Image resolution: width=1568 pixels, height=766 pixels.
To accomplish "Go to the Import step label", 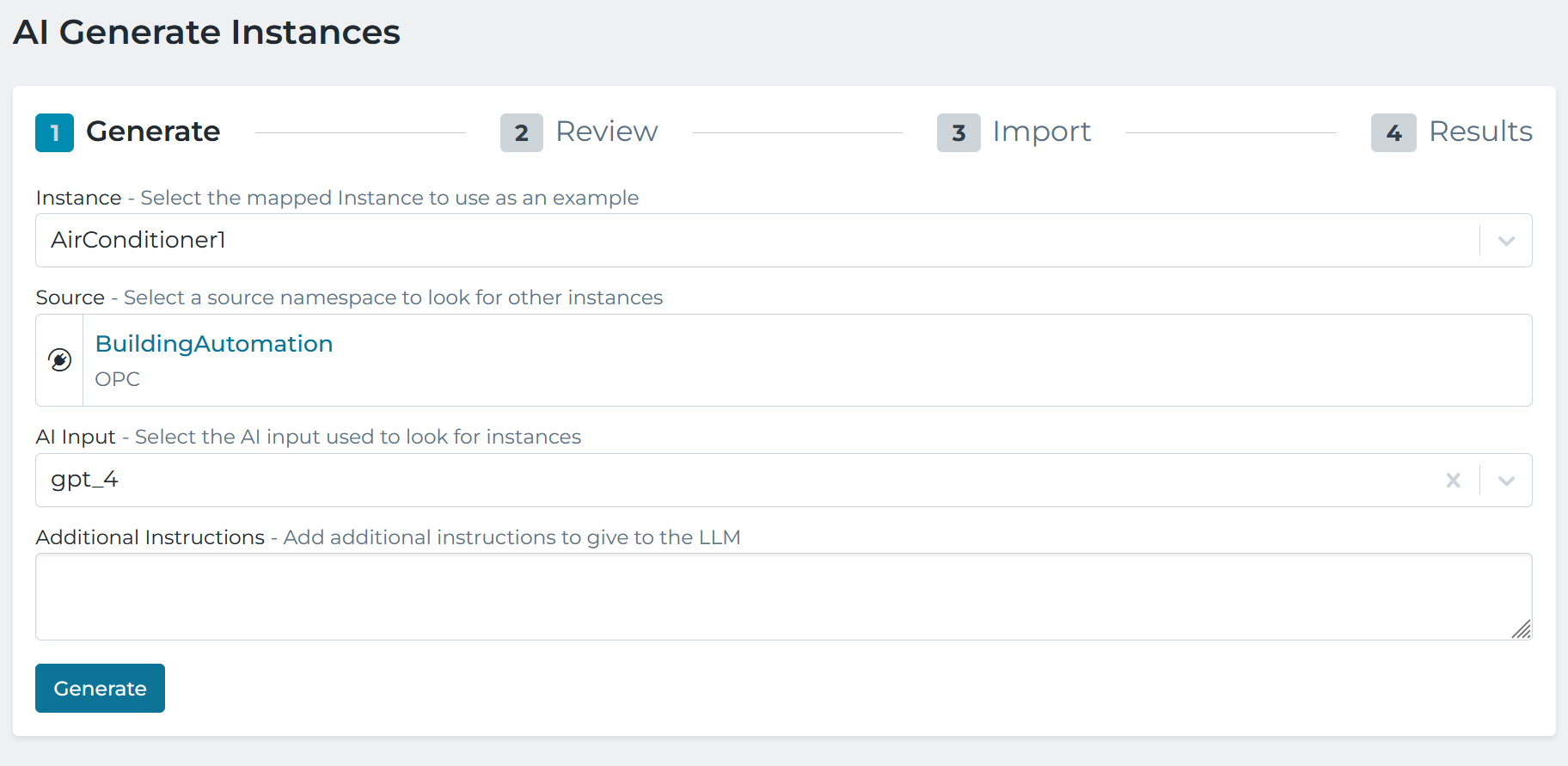I will (x=1041, y=132).
